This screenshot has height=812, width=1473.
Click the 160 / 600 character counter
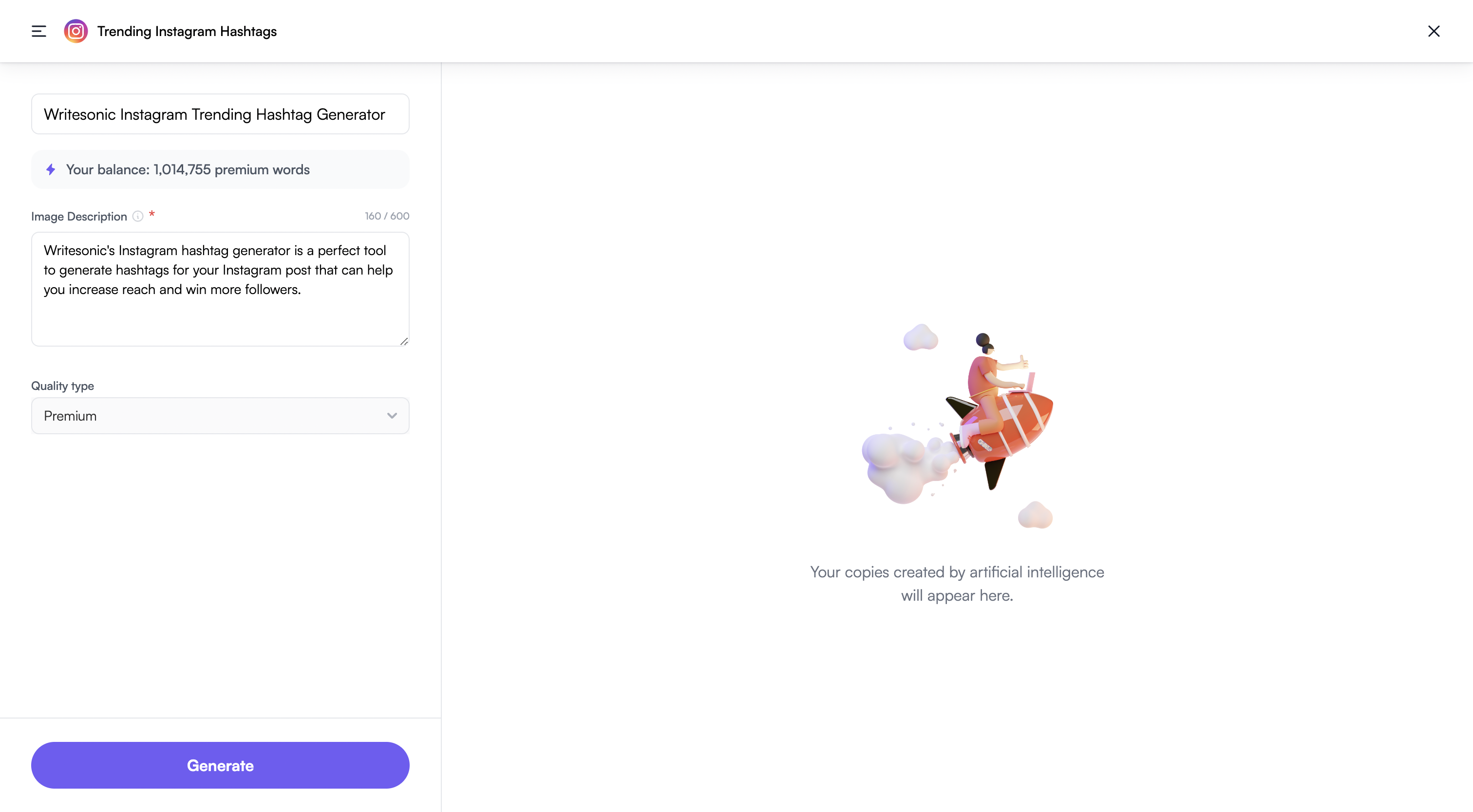[x=387, y=216]
